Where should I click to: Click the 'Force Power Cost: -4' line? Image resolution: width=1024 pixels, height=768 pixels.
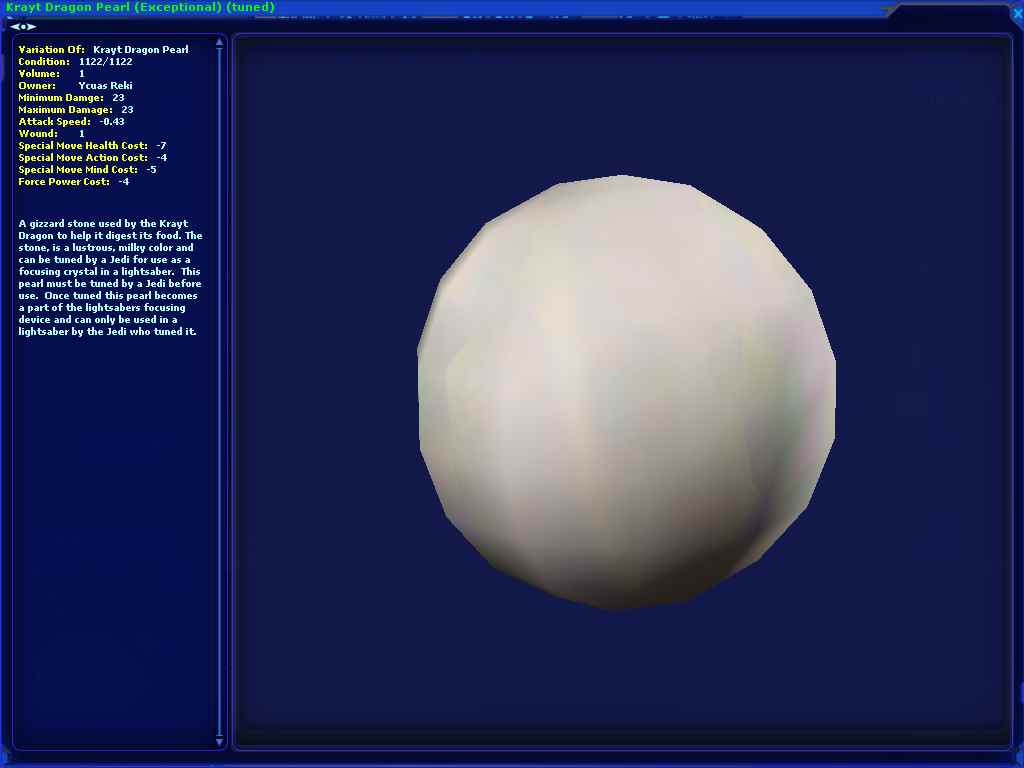tap(74, 182)
